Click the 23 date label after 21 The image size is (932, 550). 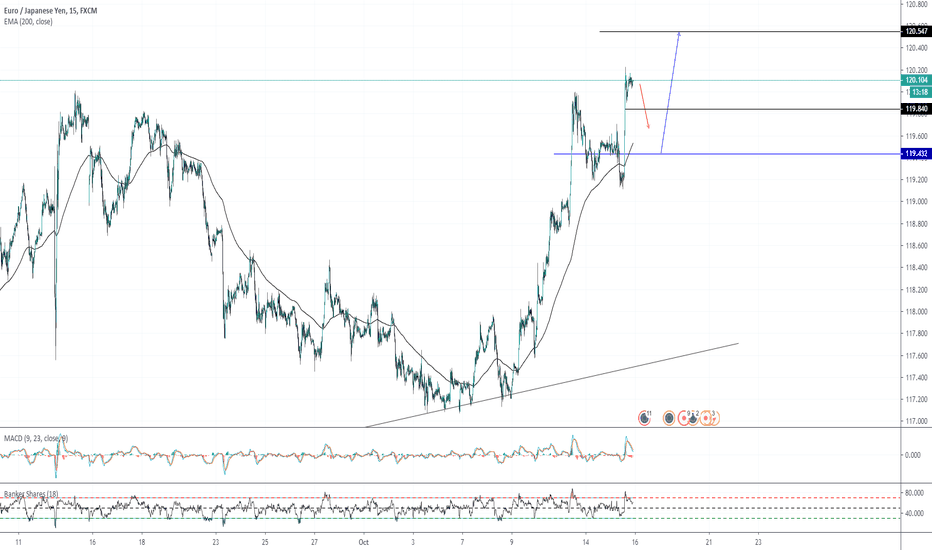pos(758,542)
